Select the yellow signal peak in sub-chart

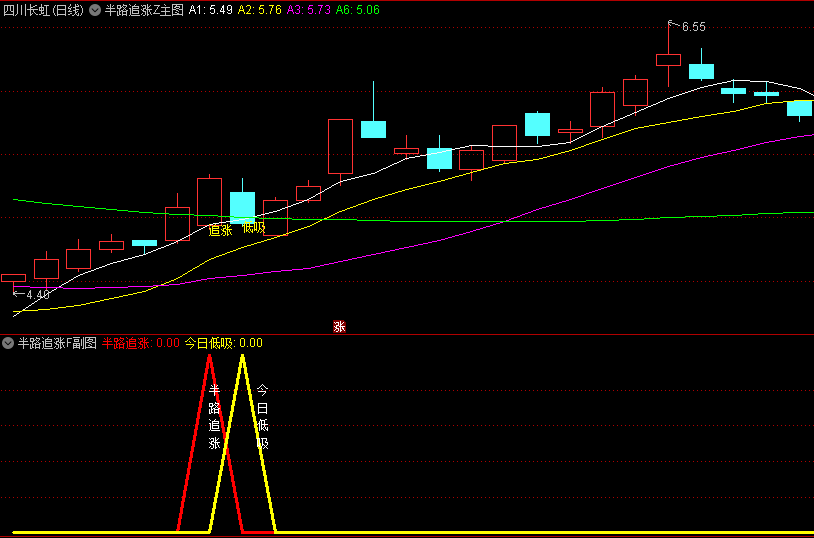[242, 358]
